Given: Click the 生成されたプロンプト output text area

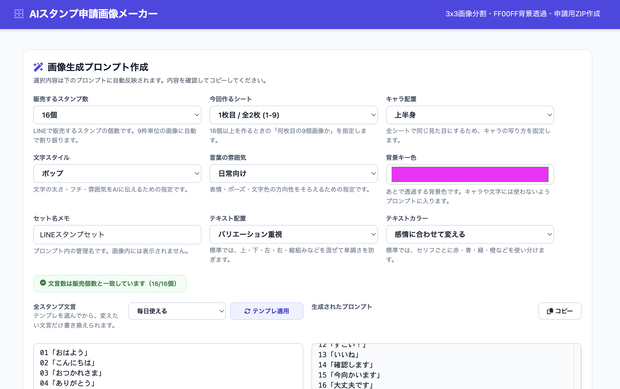Looking at the screenshot, I should [446, 366].
